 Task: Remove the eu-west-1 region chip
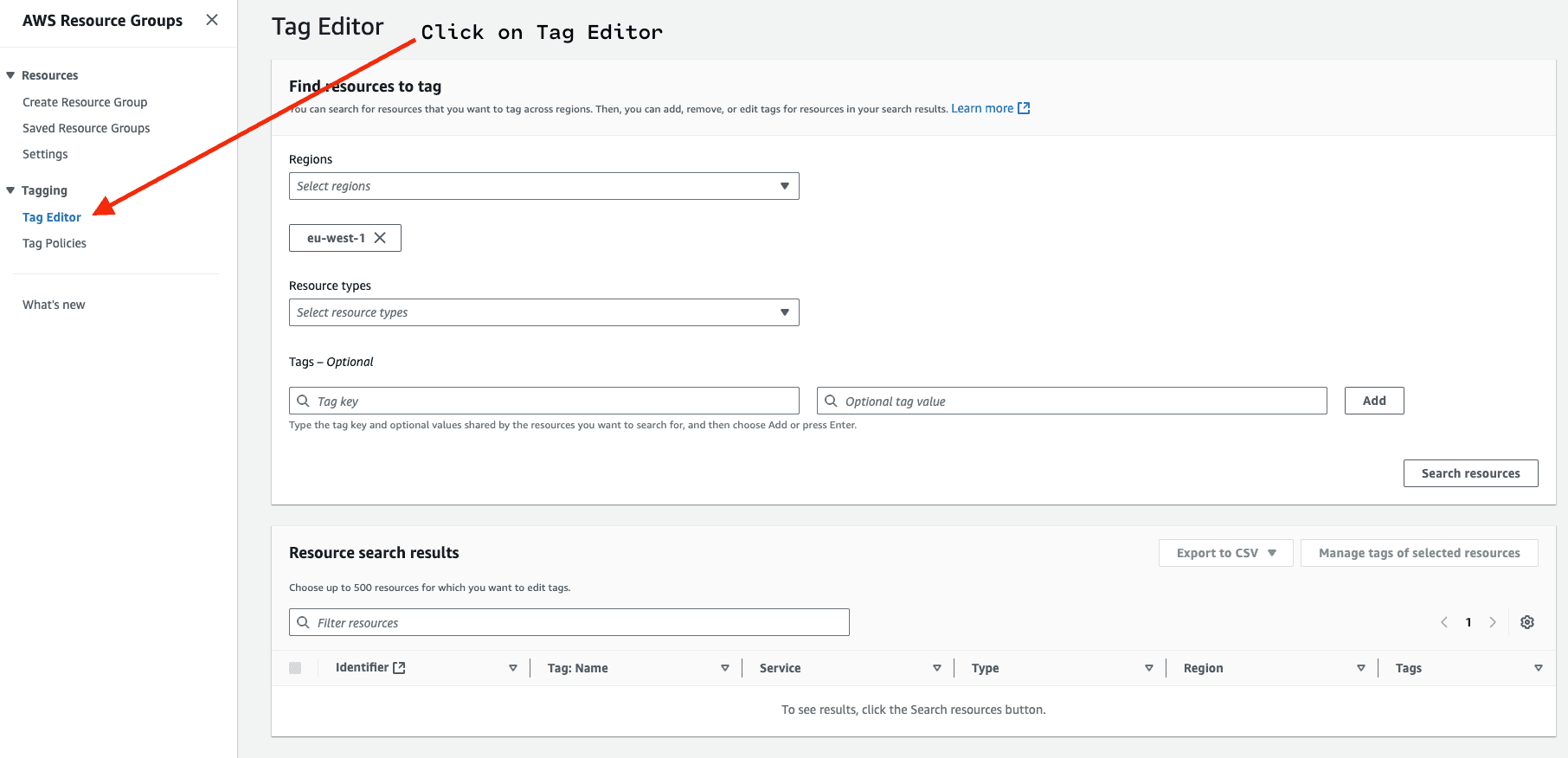point(380,238)
